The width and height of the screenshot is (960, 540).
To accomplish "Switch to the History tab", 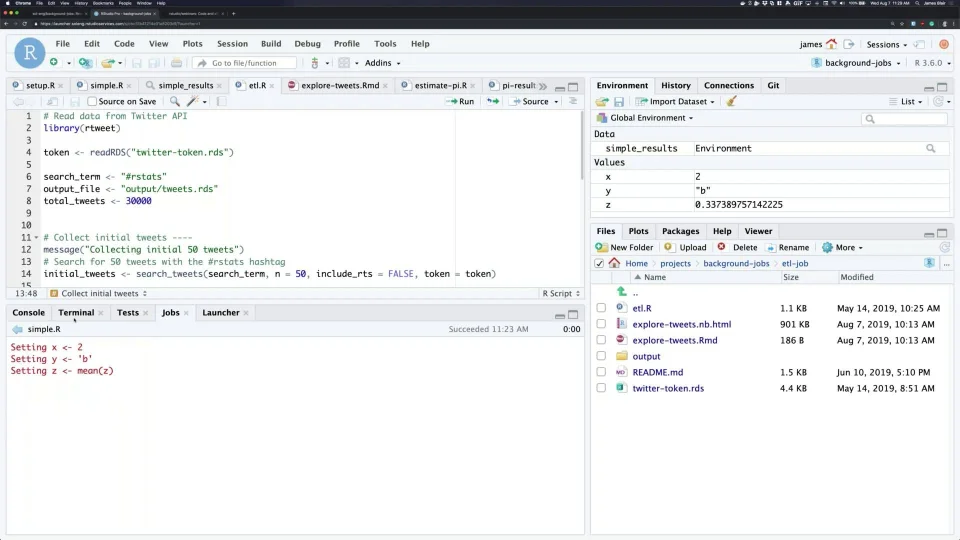I will coord(675,85).
